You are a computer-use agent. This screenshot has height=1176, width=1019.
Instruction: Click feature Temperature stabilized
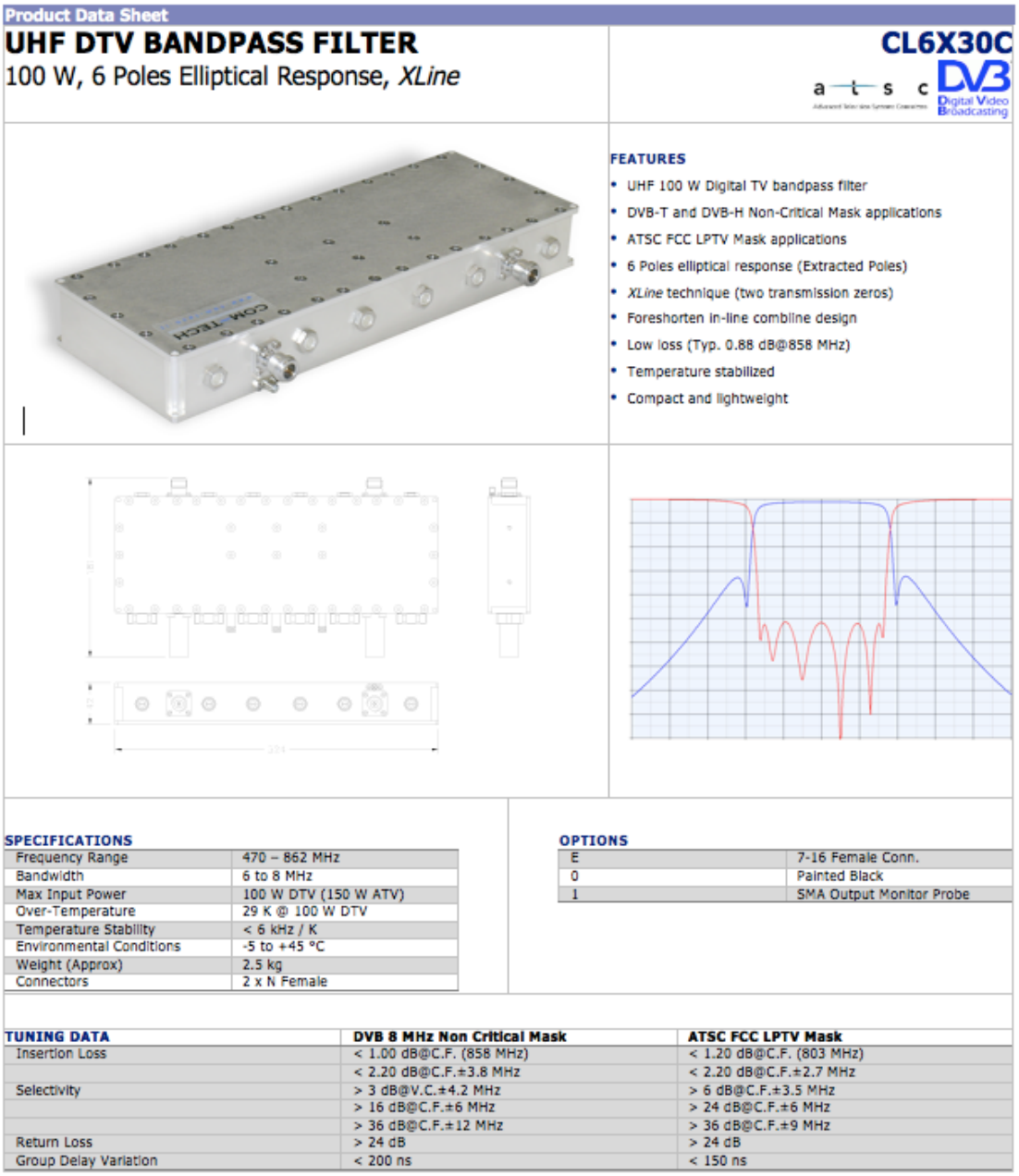click(701, 372)
